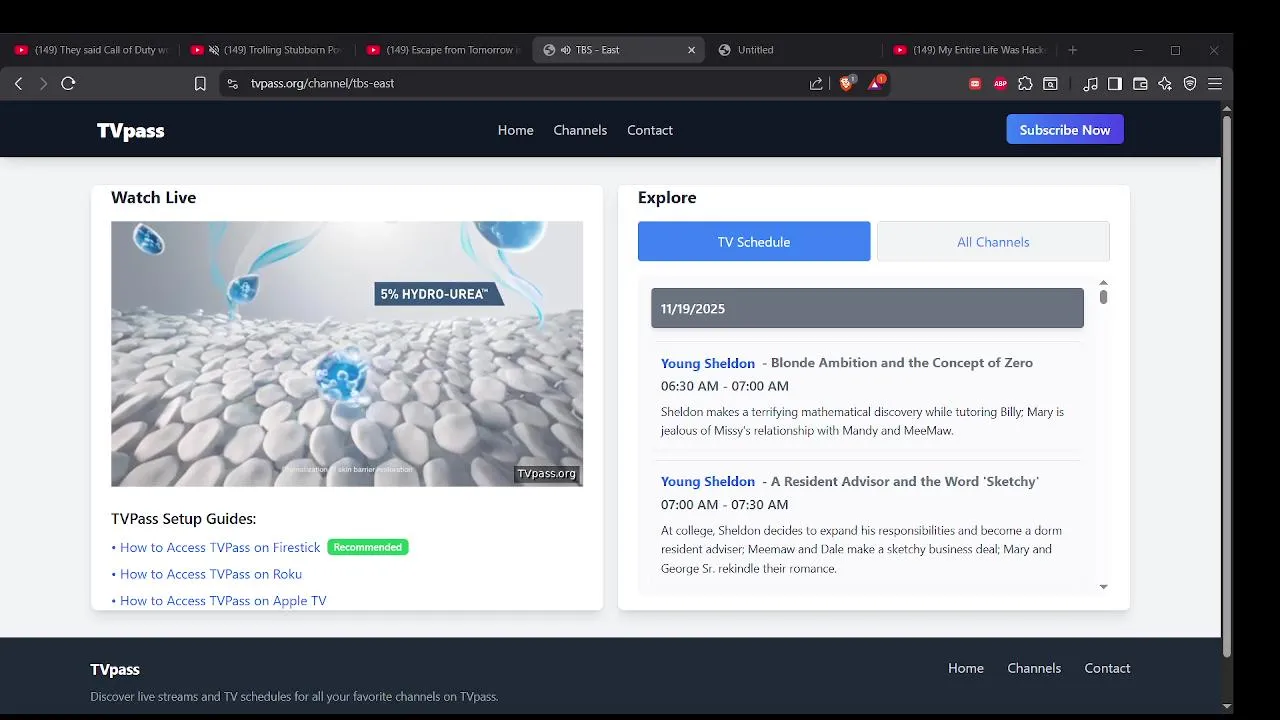Viewport: 1280px width, 720px height.
Task: Minimize the browser window
Action: (1138, 50)
